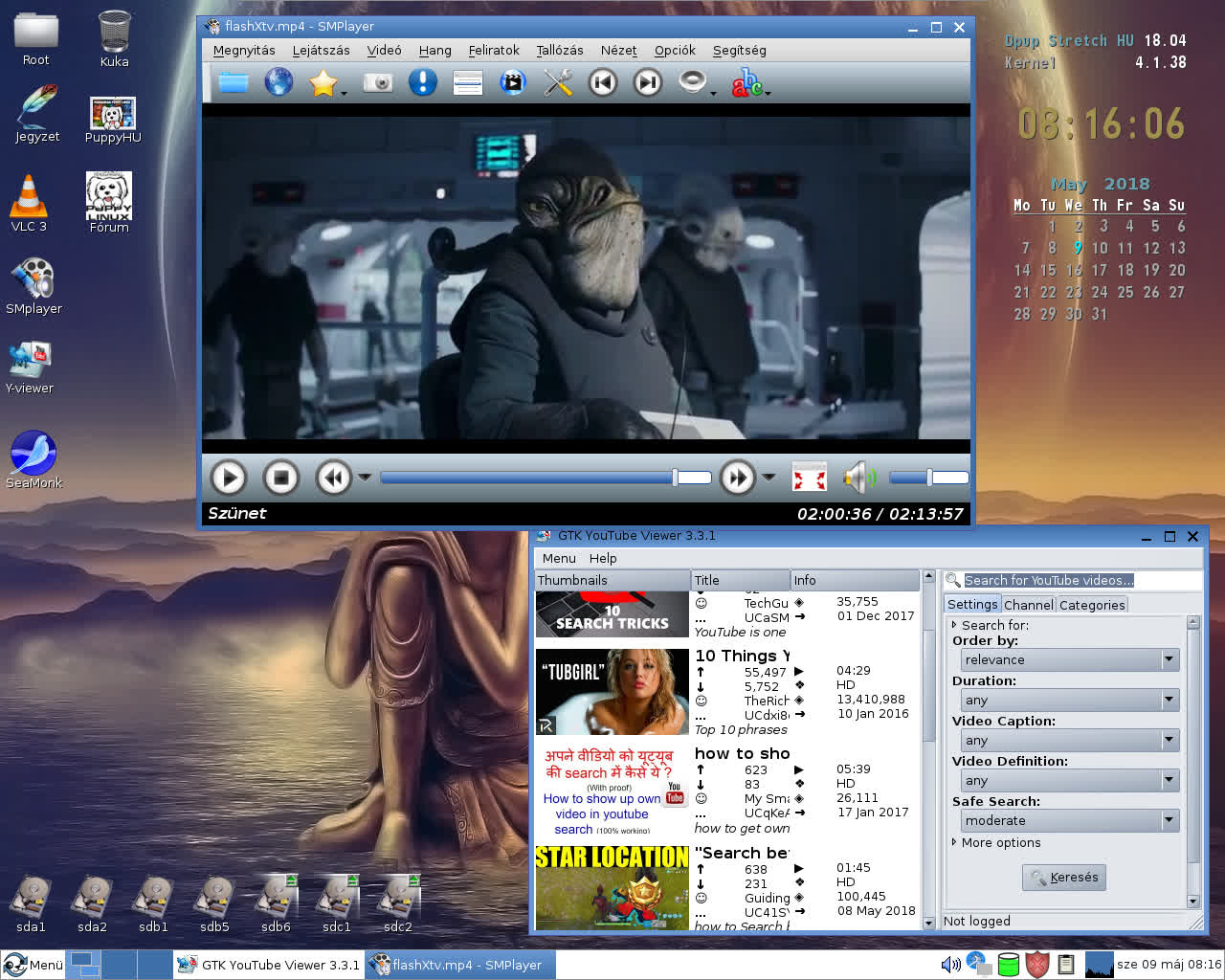1225x980 pixels.
Task: Open the Opciók menu
Action: coord(675,50)
